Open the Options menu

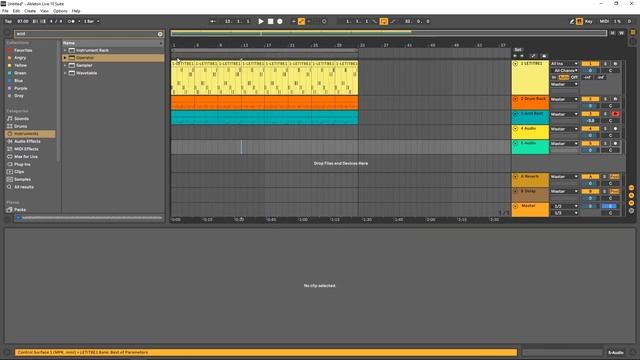point(60,11)
